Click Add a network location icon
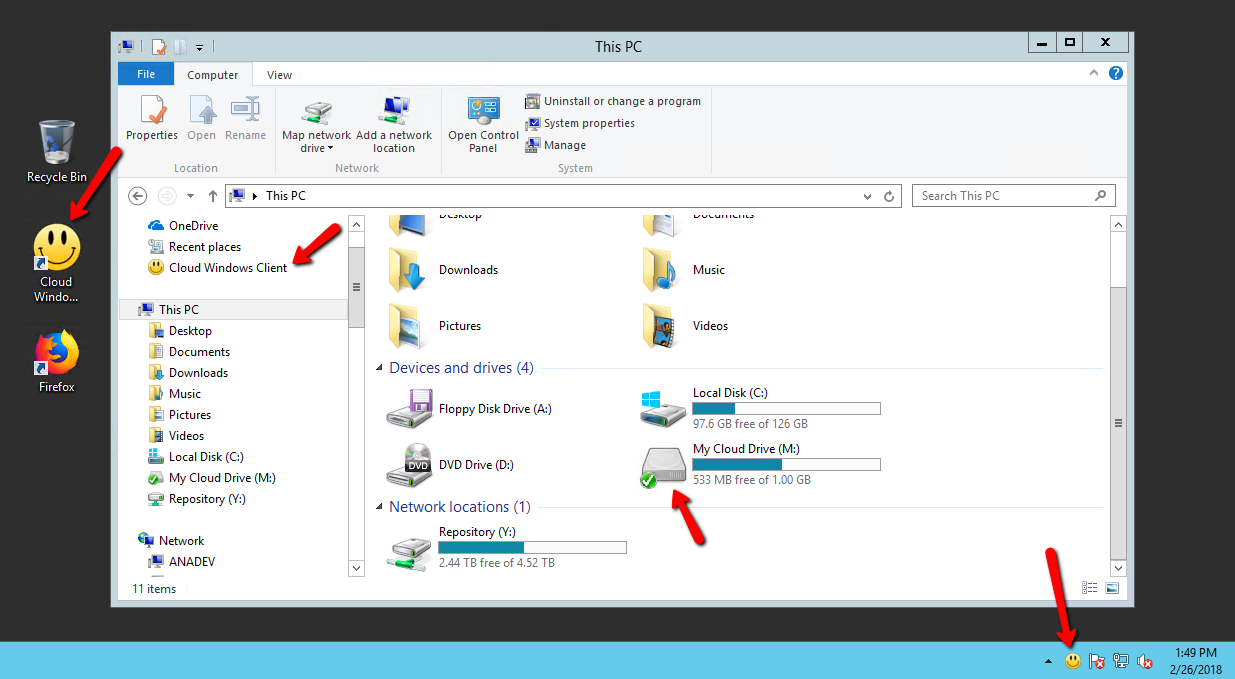The width and height of the screenshot is (1235, 679). click(x=394, y=112)
